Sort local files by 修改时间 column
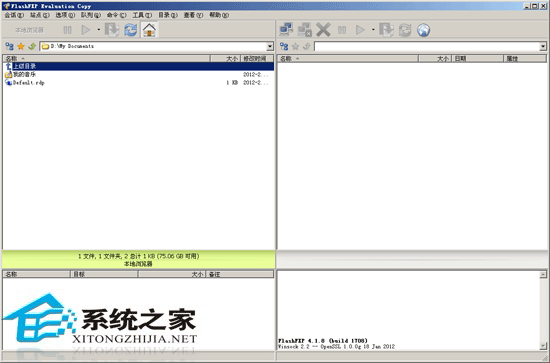The width and height of the screenshot is (550, 363). coord(257,59)
